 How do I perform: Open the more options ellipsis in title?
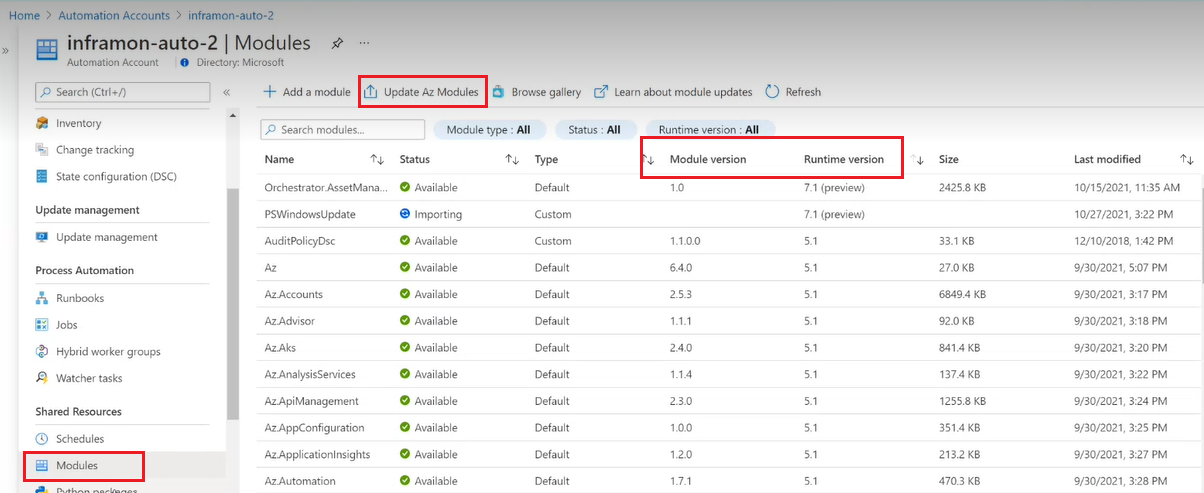[365, 44]
